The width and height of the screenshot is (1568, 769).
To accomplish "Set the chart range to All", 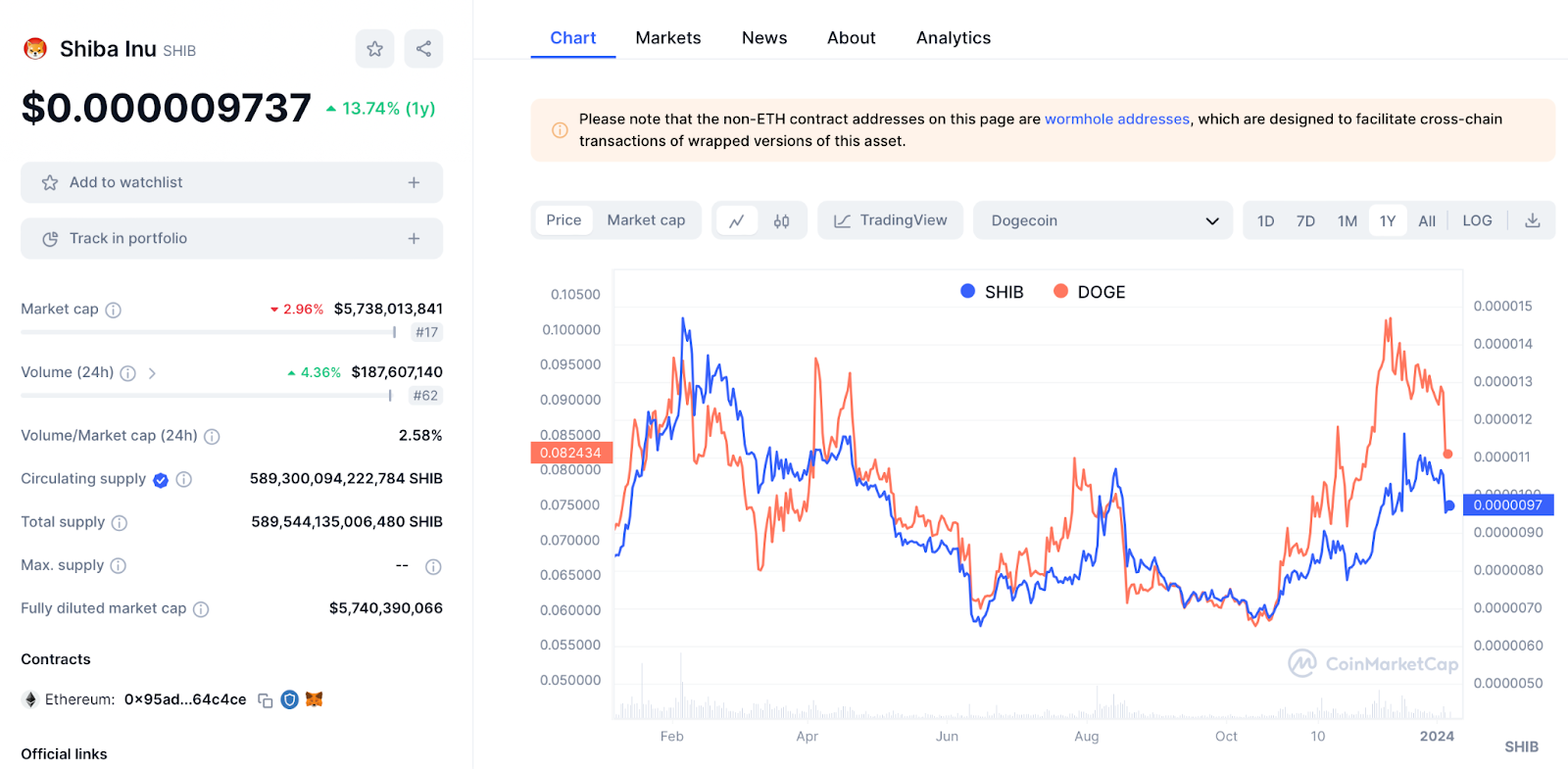I will coord(1427,221).
